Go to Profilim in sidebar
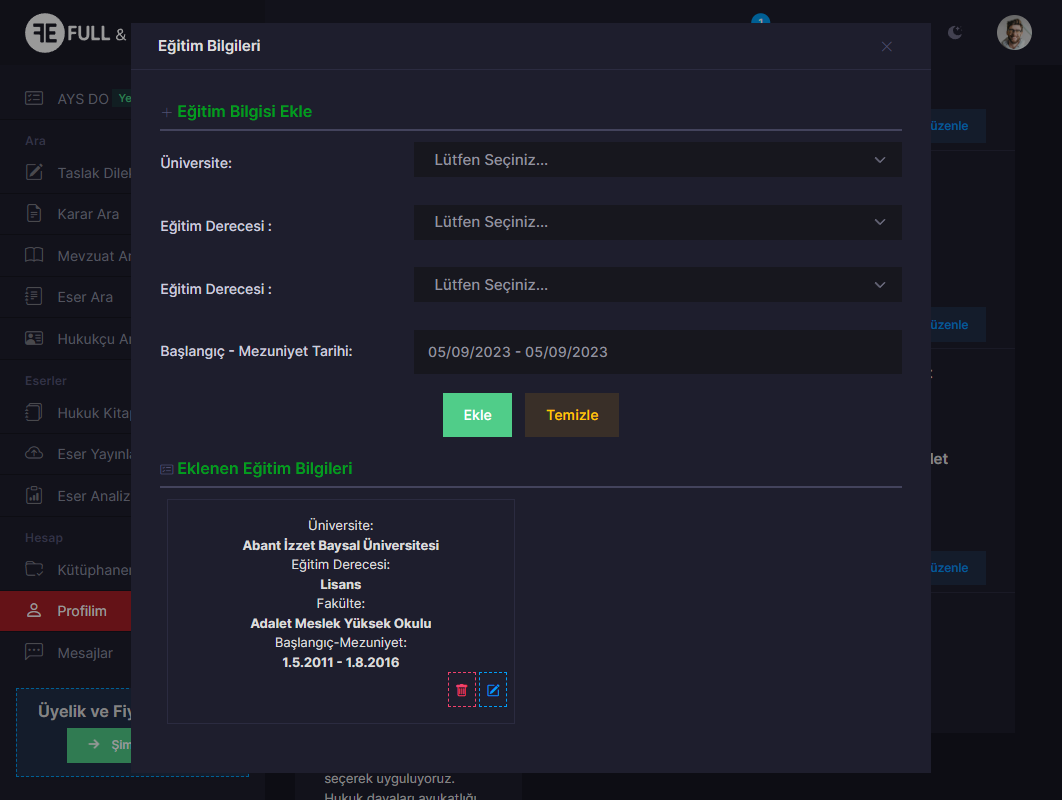This screenshot has height=800, width=1062. pyautogui.click(x=80, y=610)
